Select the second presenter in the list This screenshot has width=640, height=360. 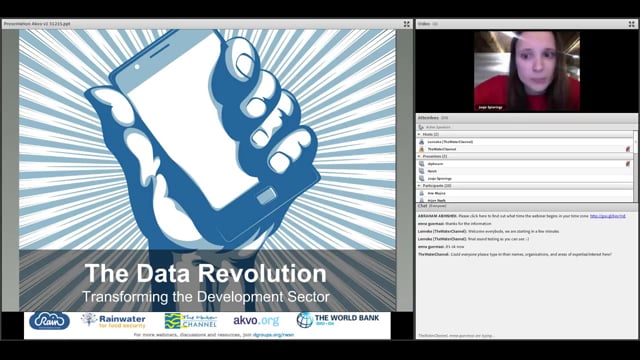(x=525, y=171)
